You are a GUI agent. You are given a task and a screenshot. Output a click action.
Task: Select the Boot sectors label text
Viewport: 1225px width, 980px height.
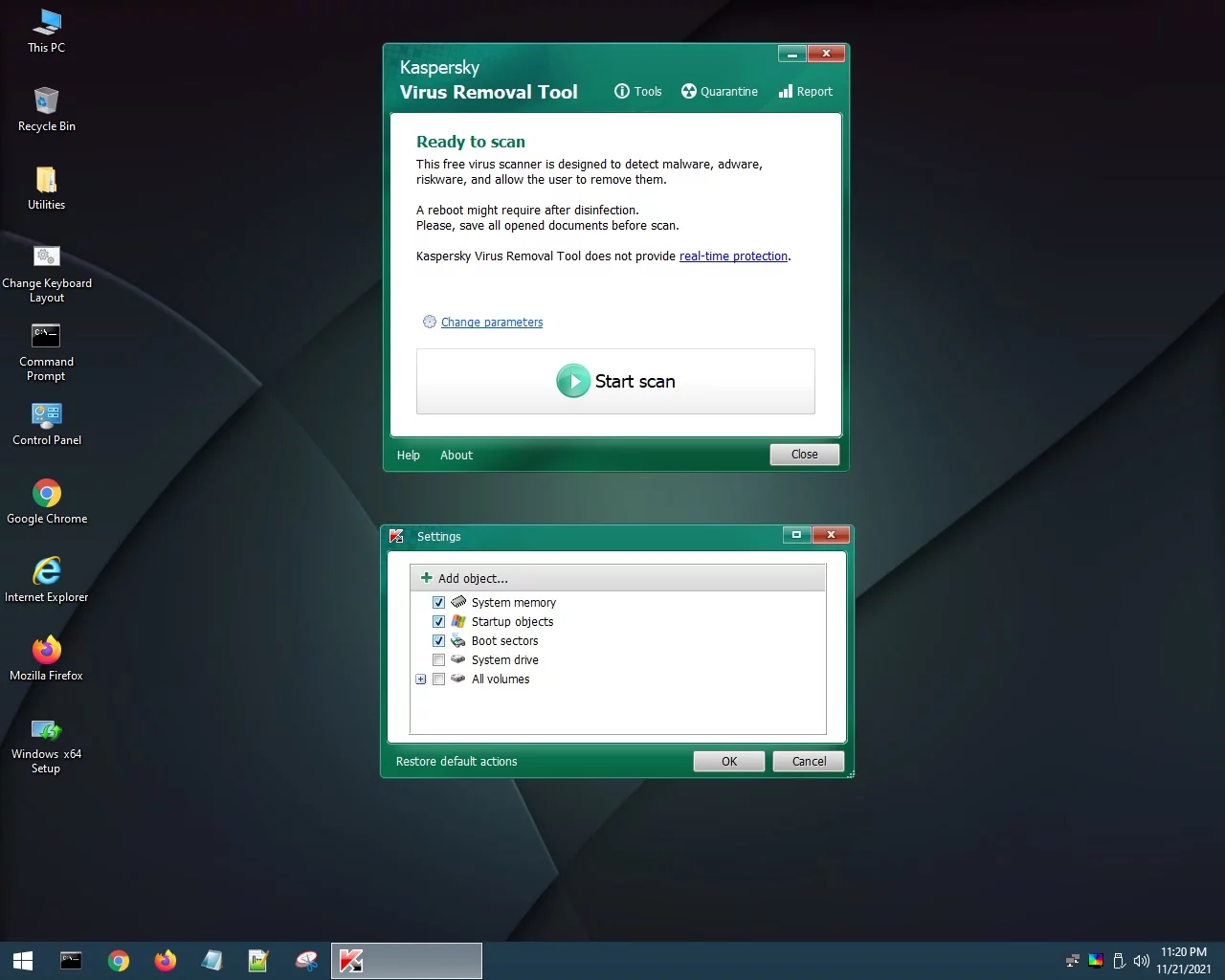504,641
